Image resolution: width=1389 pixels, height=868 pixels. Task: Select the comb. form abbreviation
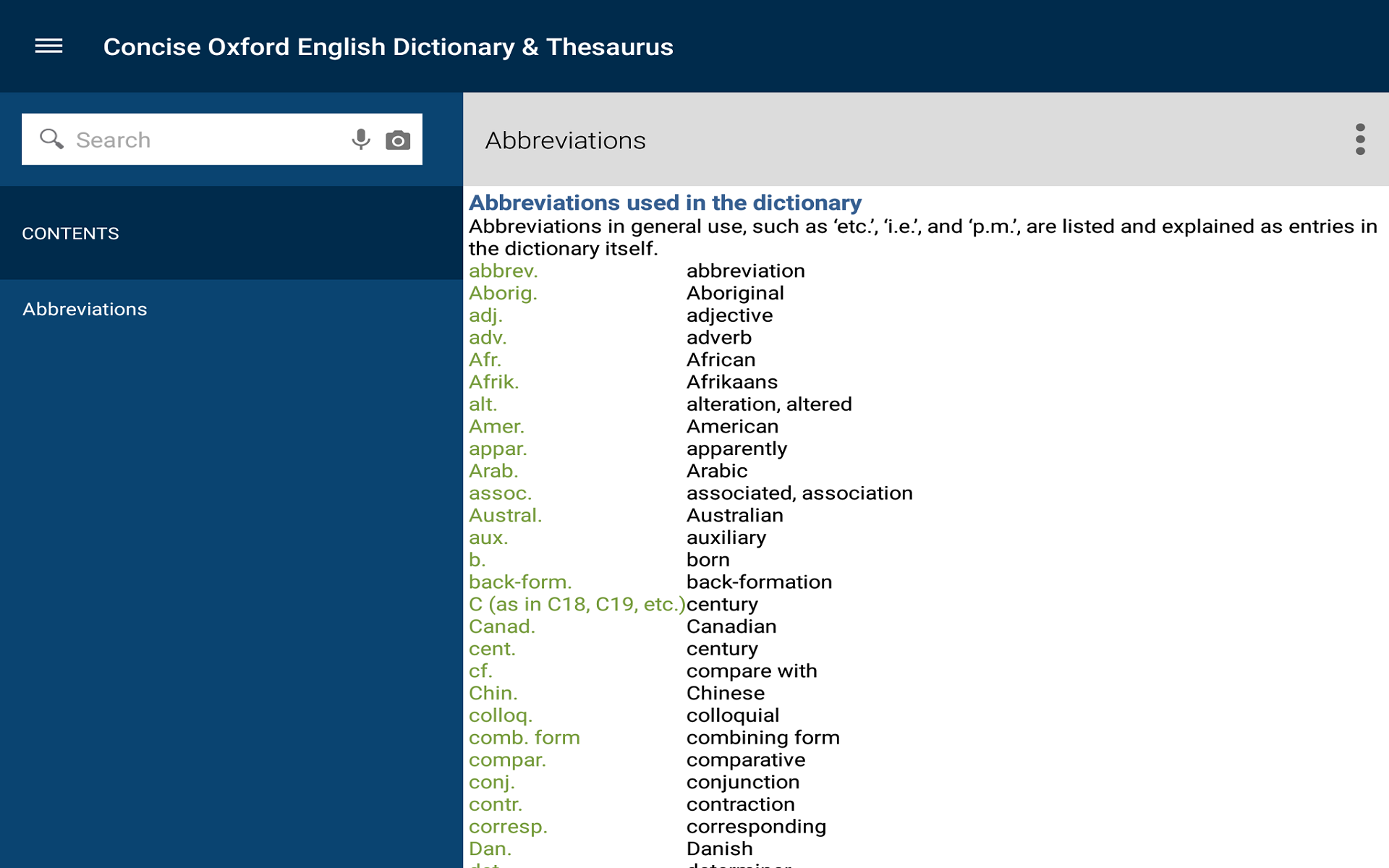coord(524,737)
